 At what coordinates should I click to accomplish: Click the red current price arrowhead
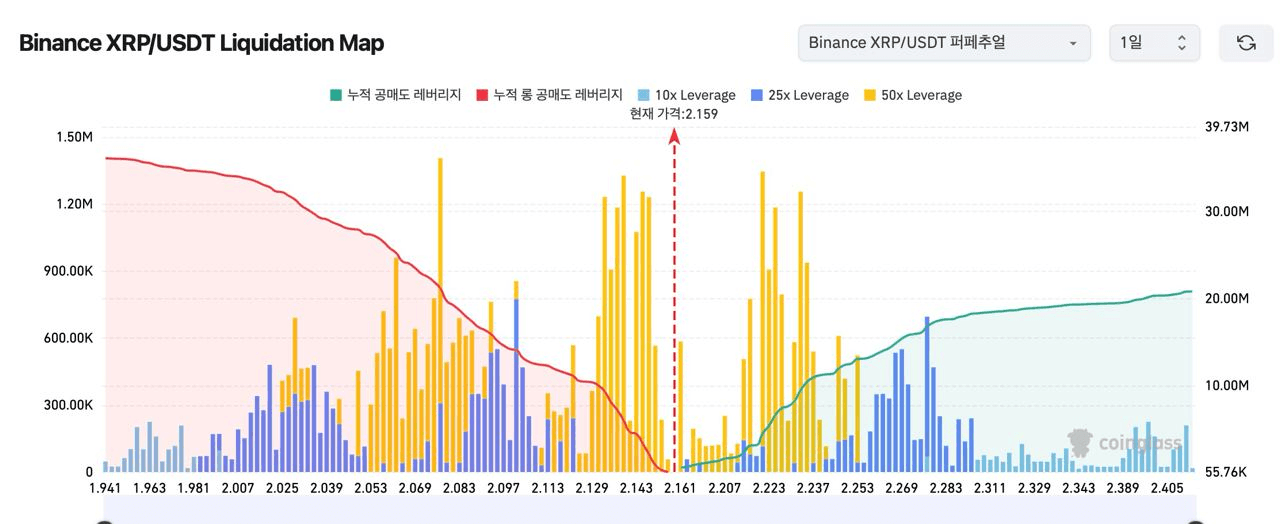(675, 135)
